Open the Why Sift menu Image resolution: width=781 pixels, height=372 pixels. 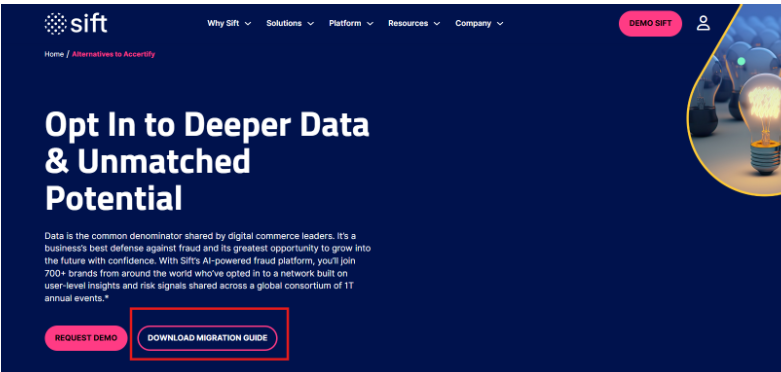pos(229,23)
